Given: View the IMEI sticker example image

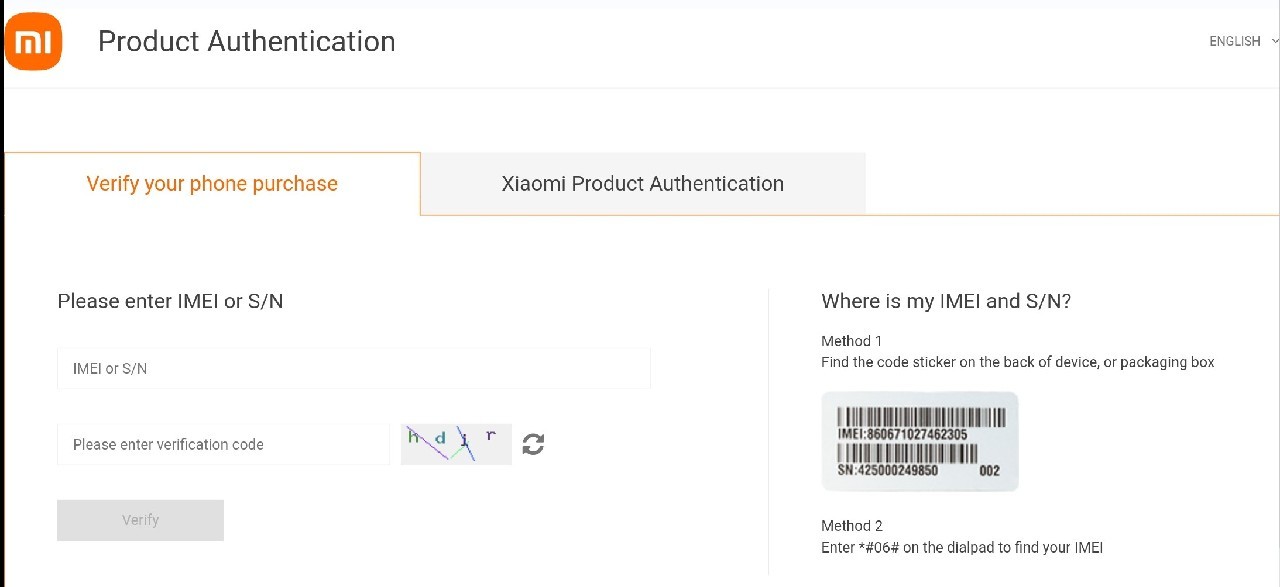Looking at the screenshot, I should (918, 441).
